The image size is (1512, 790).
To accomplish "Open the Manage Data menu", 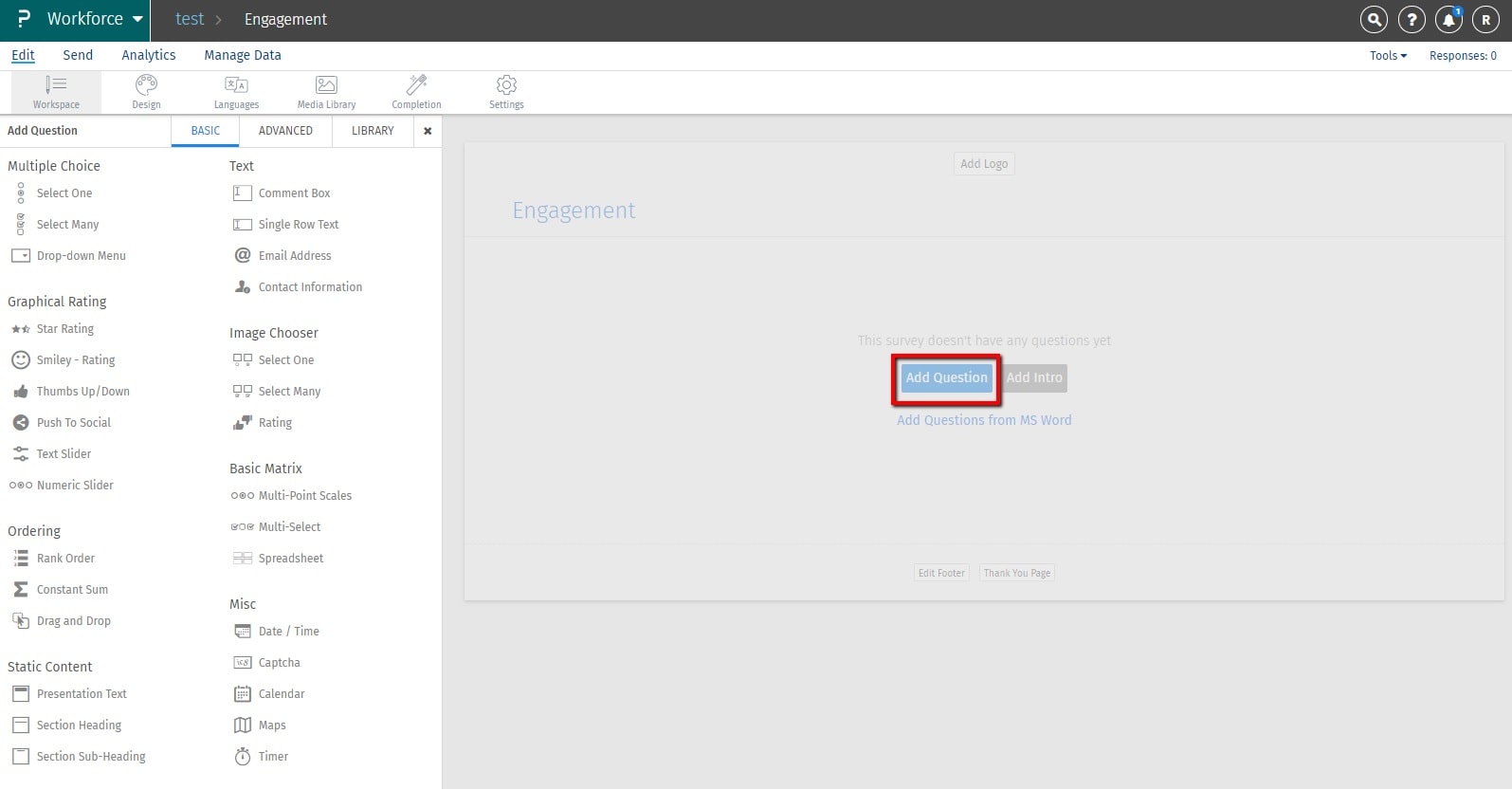I will pos(243,55).
